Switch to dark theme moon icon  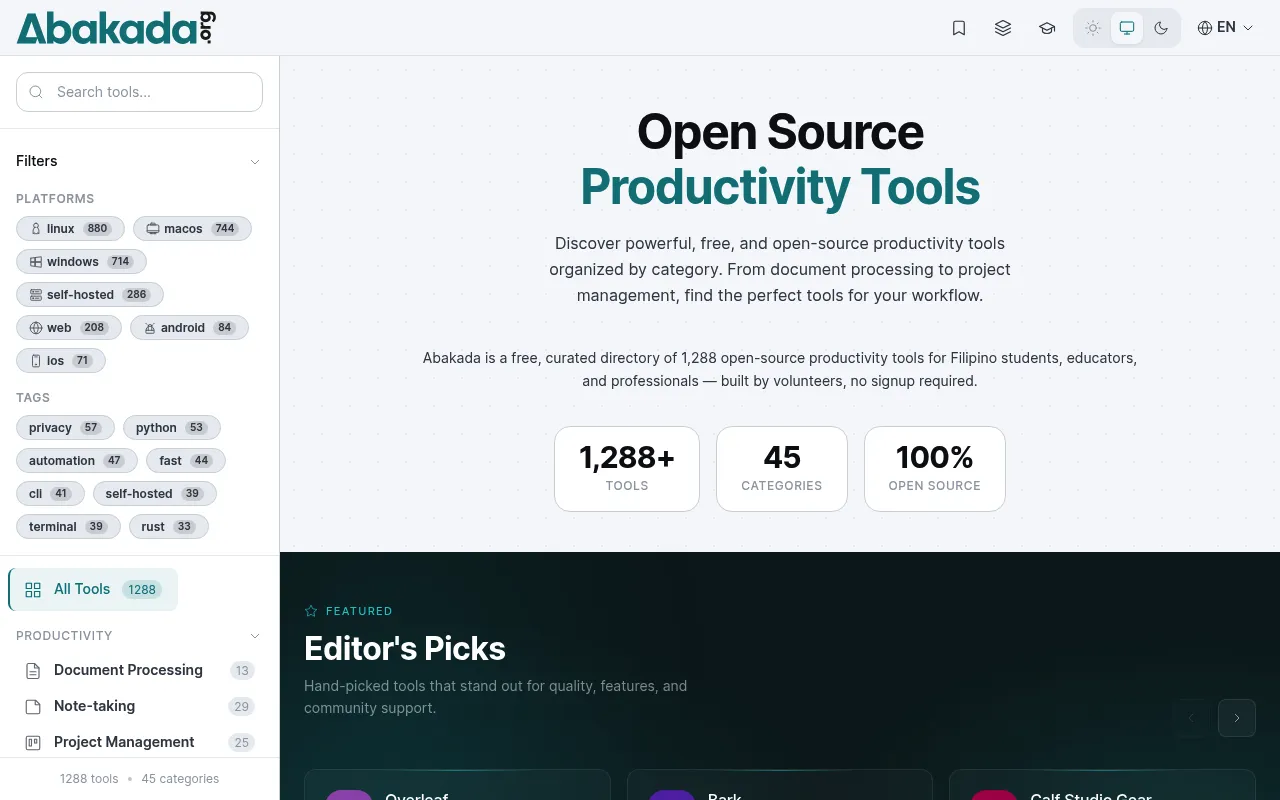tap(1161, 28)
